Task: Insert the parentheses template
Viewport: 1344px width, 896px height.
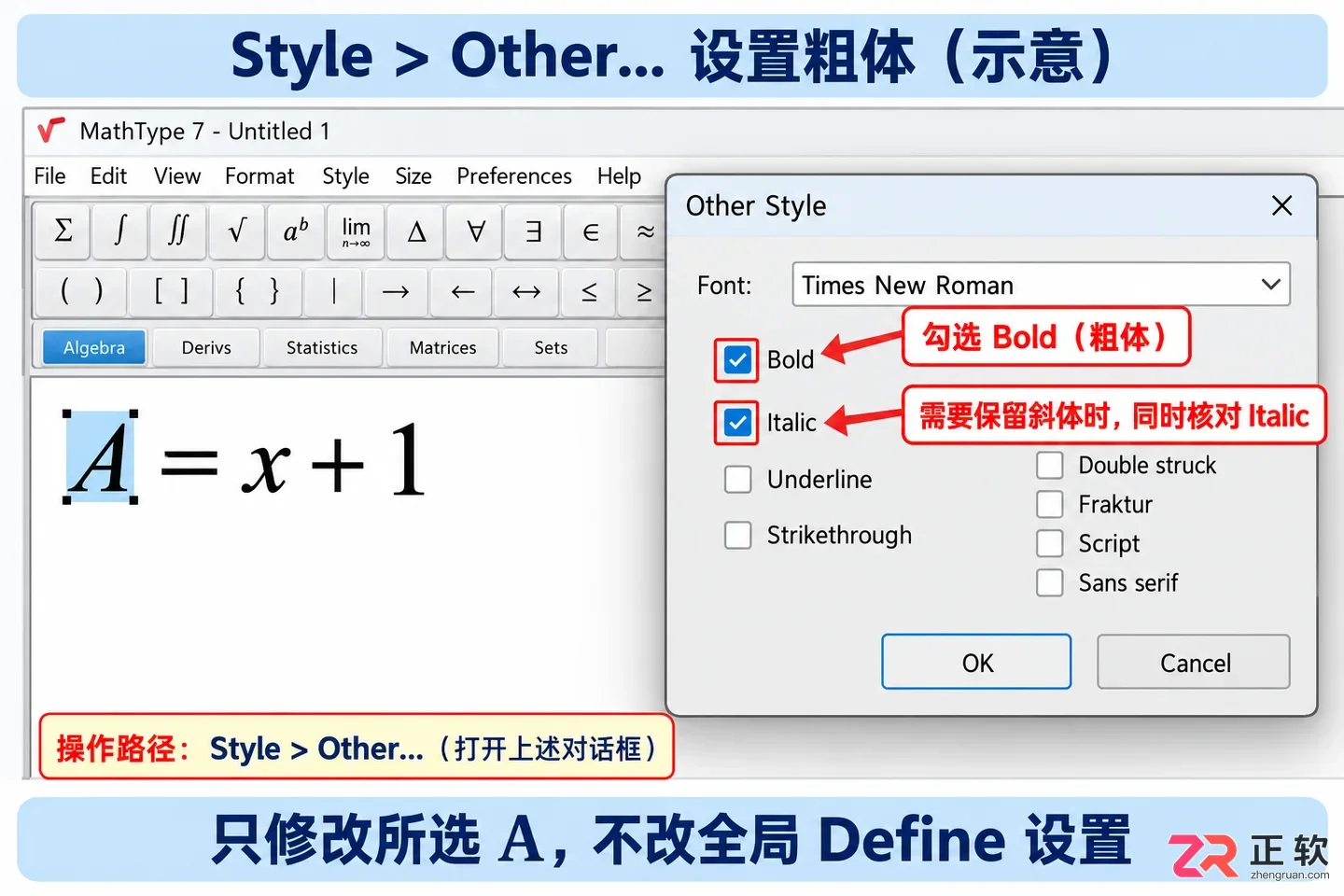Action: point(81,292)
